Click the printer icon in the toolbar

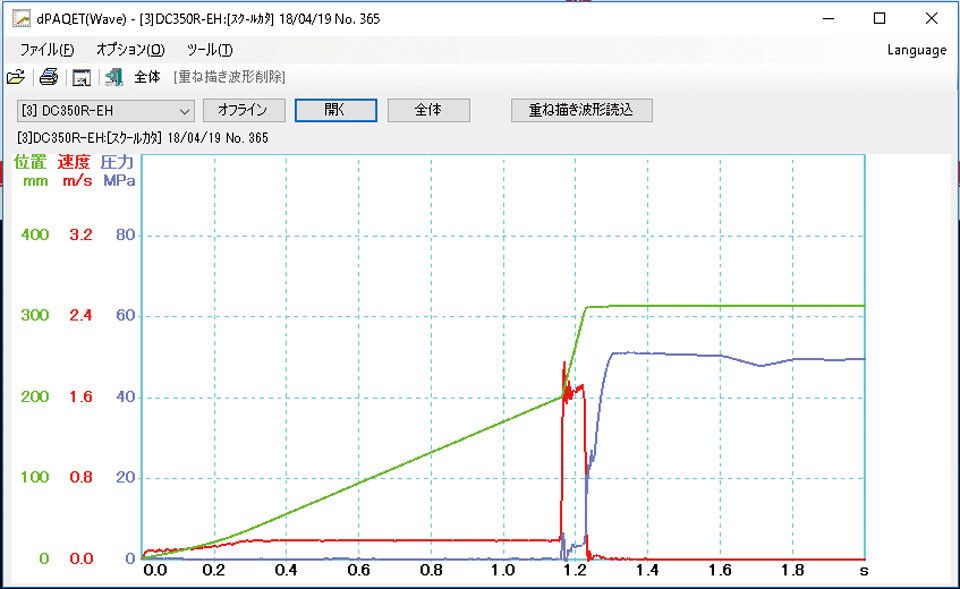pos(48,77)
